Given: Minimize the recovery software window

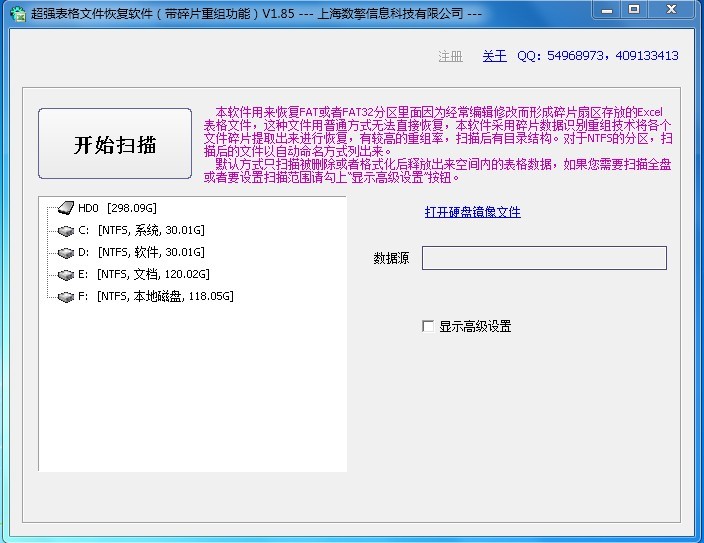Looking at the screenshot, I should pos(607,10).
